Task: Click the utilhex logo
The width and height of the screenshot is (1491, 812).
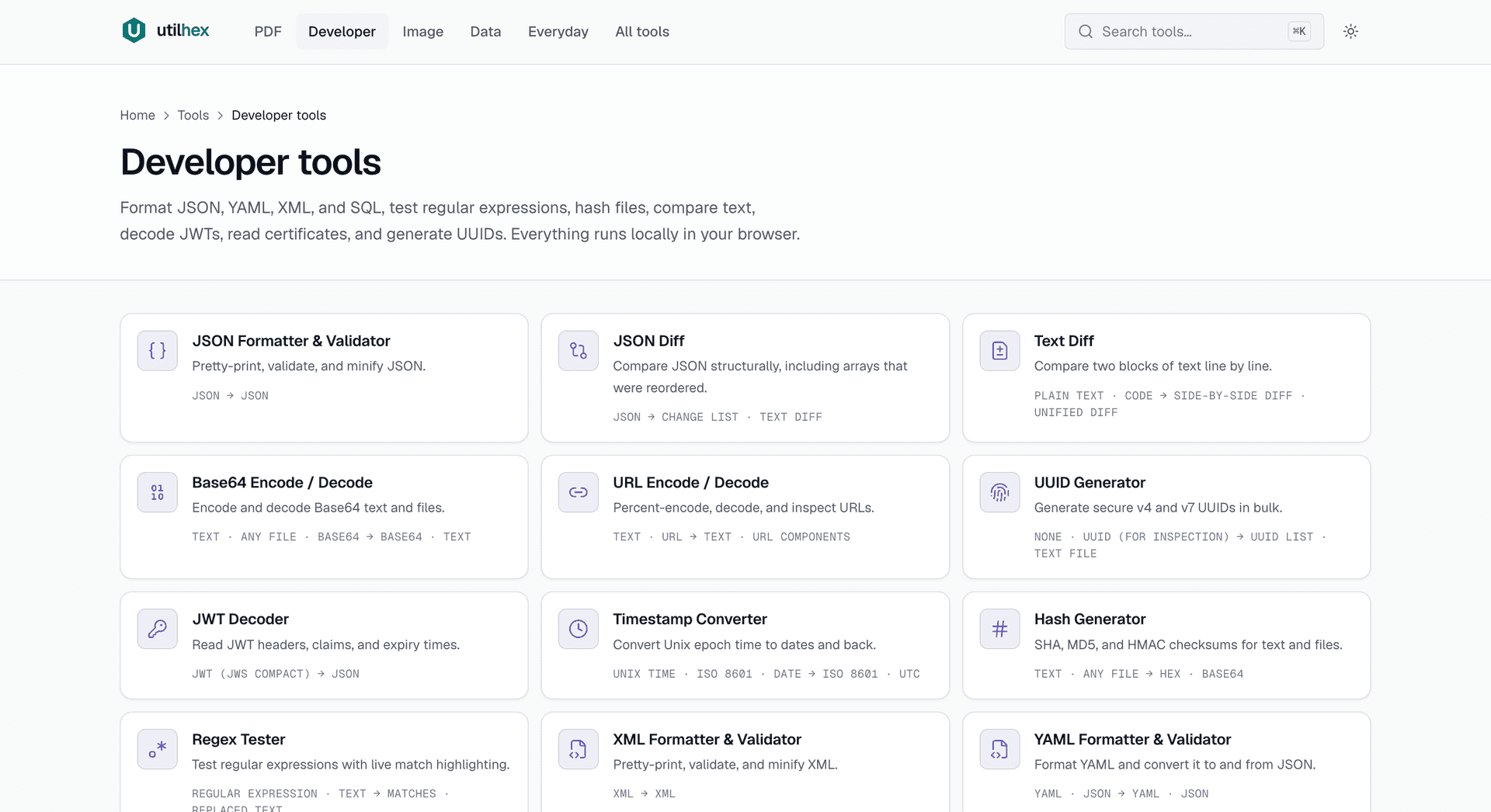Action: click(165, 31)
